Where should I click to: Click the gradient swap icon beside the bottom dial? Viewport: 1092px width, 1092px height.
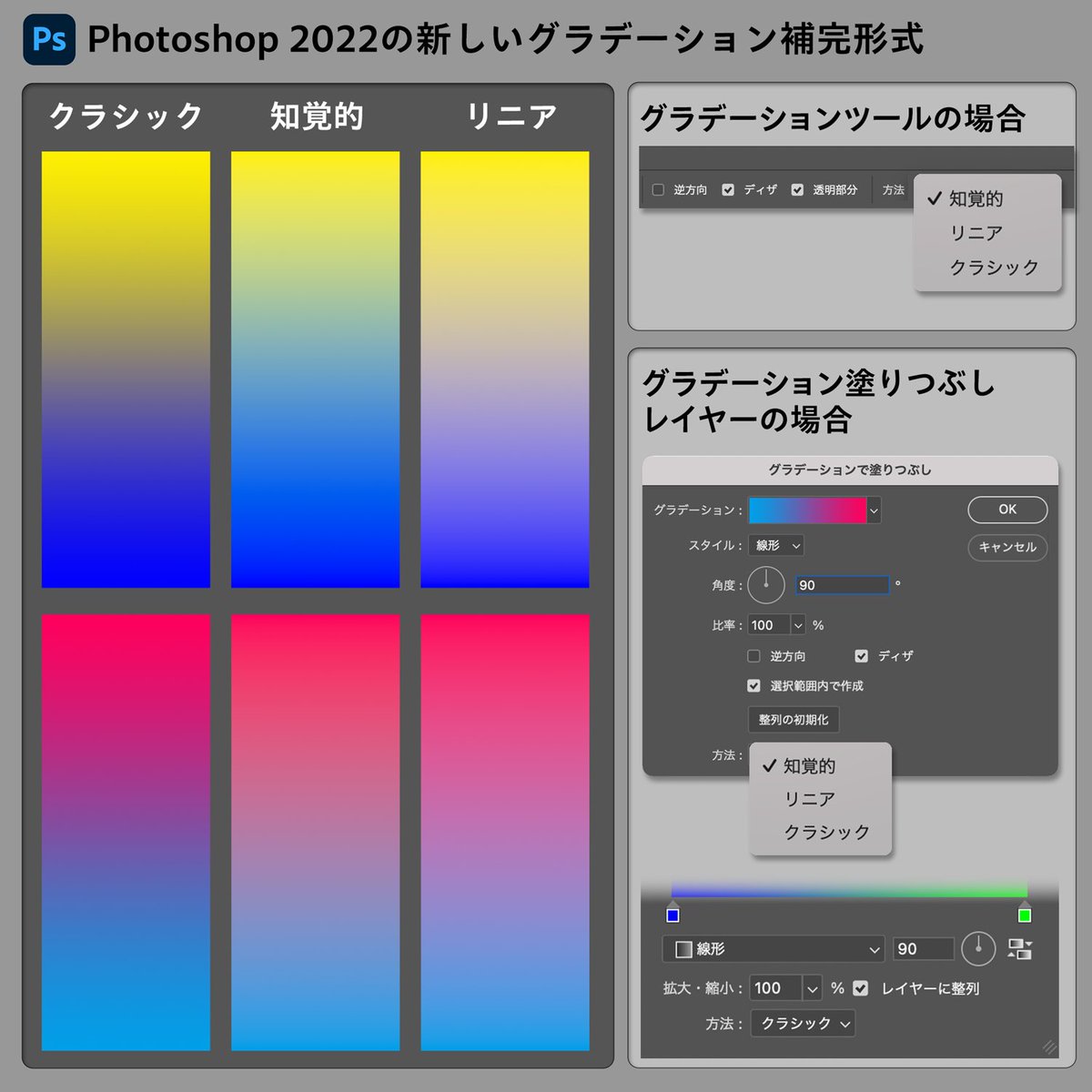coord(1020,949)
